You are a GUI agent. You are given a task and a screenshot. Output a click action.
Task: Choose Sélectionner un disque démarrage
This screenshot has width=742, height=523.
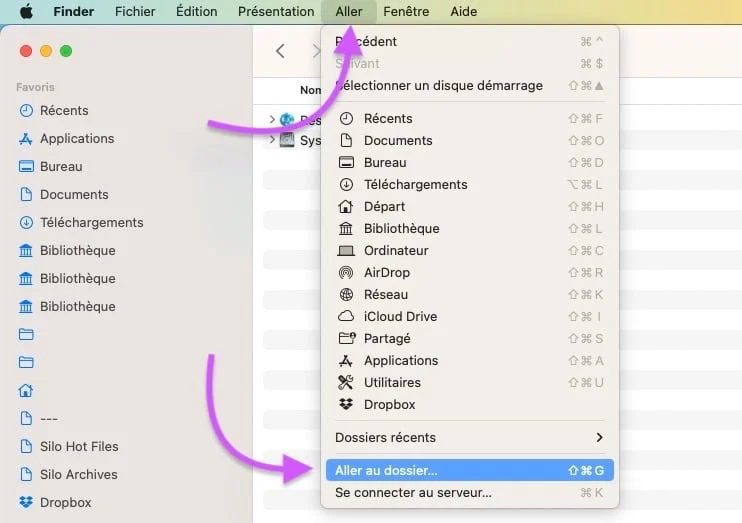pos(469,86)
